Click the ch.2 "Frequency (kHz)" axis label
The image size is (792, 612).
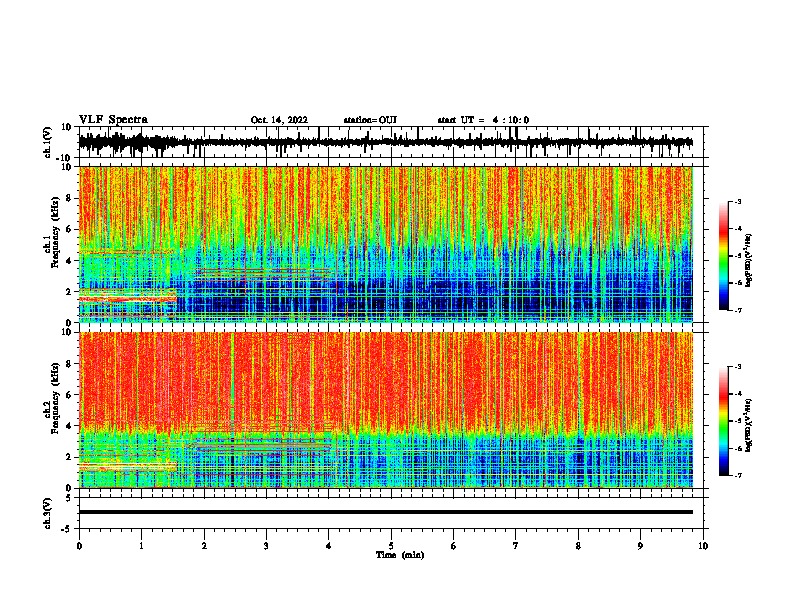click(55, 397)
